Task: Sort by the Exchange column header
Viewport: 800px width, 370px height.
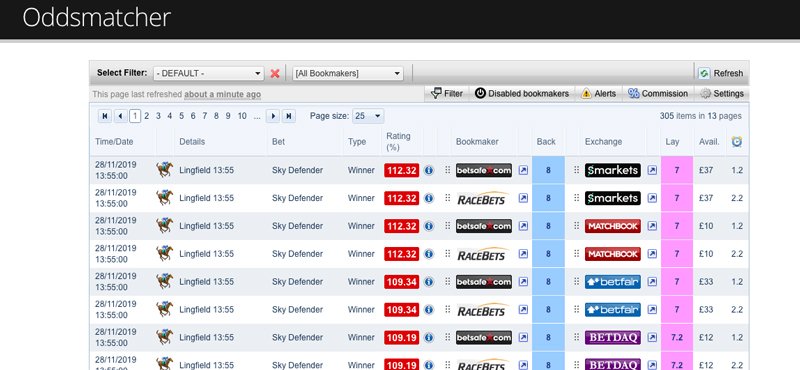Action: coord(603,142)
